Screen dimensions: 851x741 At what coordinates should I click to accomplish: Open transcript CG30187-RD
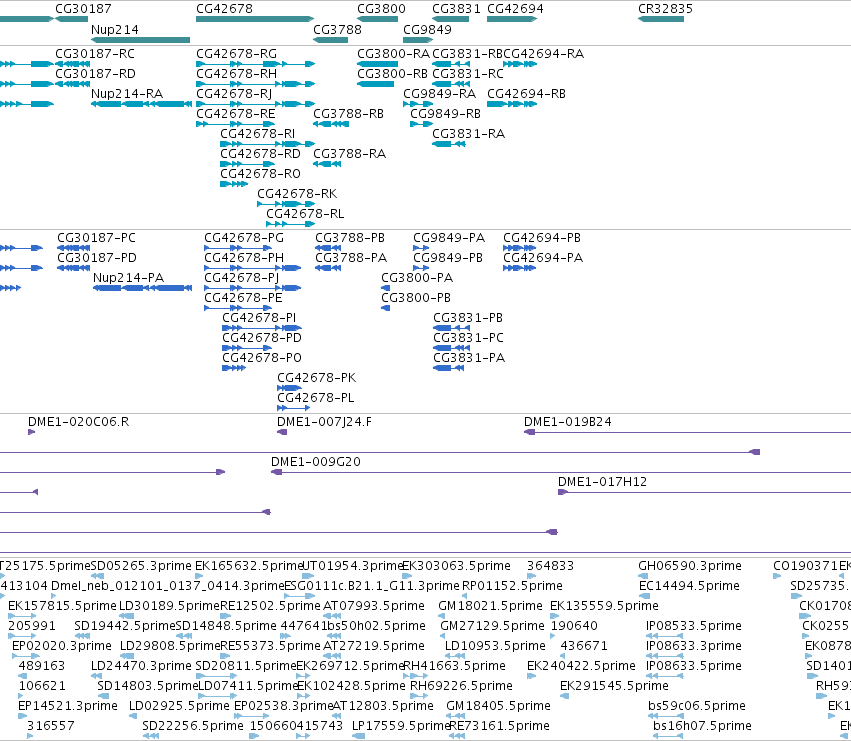96,74
